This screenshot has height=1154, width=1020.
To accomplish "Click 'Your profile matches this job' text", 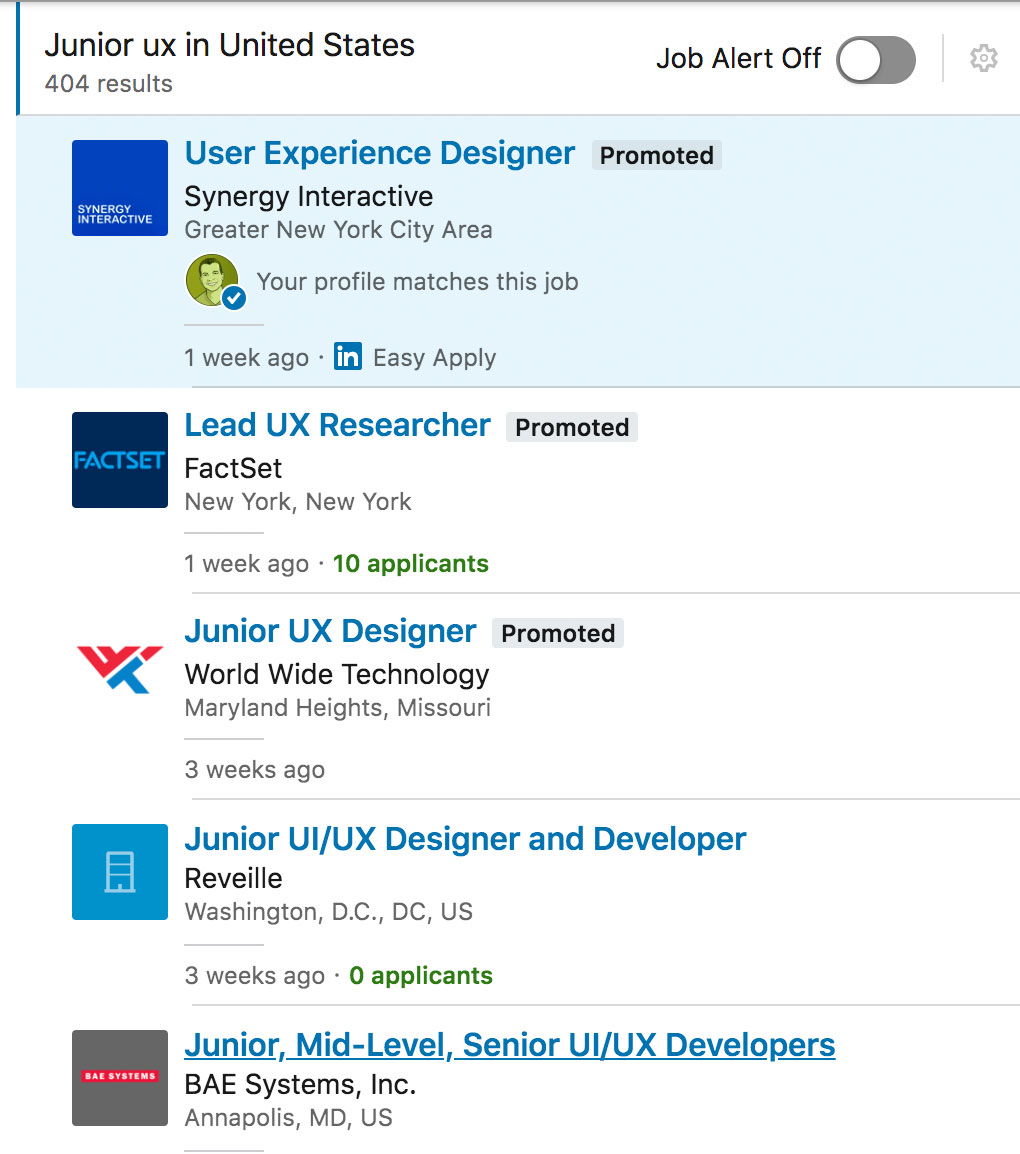I will pyautogui.click(x=417, y=282).
